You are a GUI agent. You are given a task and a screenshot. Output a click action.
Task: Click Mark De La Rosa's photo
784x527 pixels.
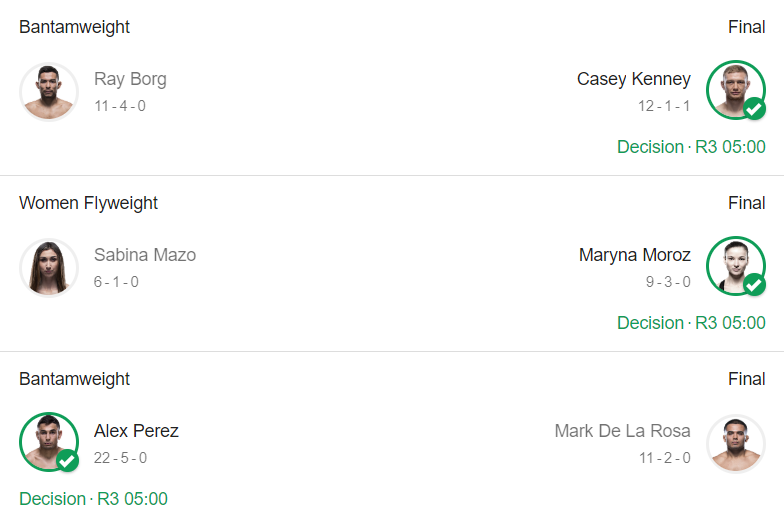735,443
